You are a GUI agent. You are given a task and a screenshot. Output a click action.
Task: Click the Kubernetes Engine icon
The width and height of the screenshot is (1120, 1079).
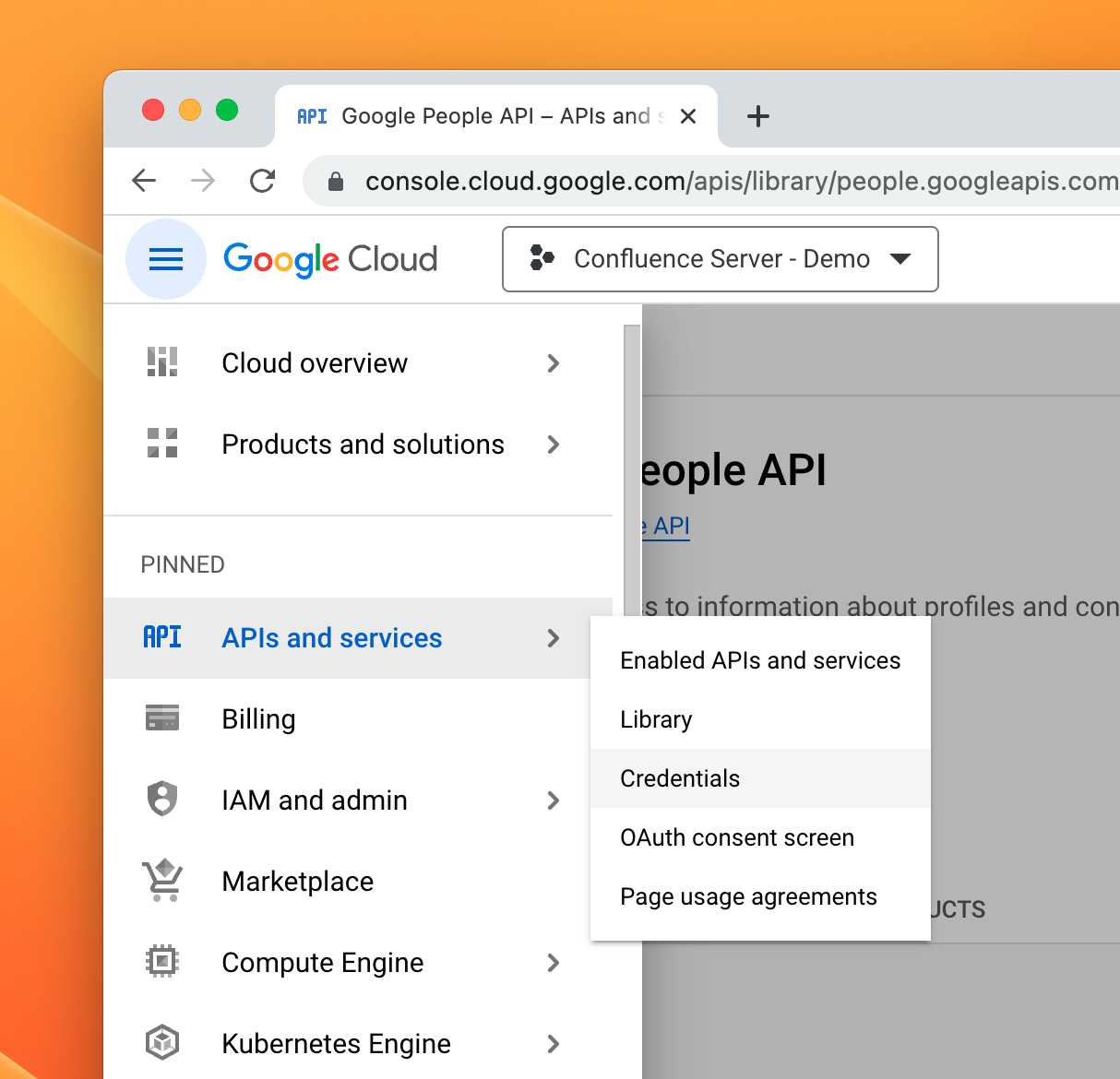162,1043
